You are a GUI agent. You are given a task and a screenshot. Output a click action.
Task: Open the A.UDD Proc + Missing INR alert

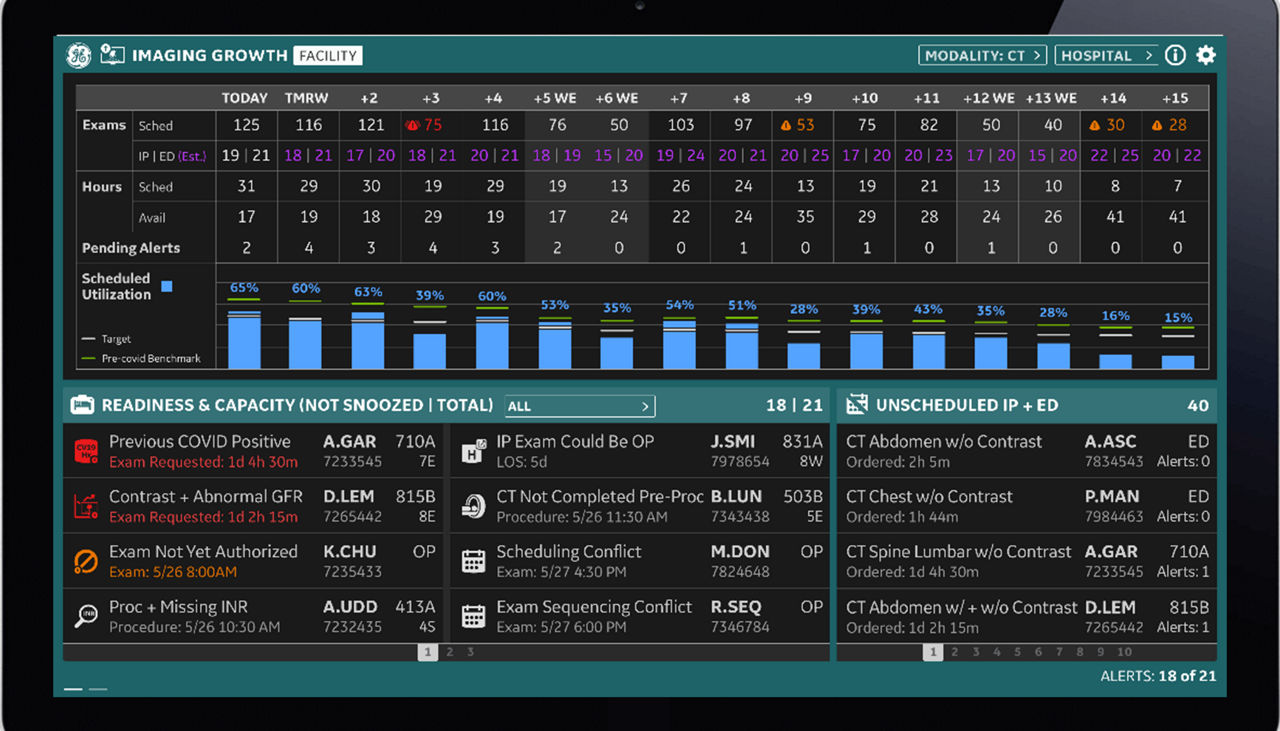[x=255, y=616]
